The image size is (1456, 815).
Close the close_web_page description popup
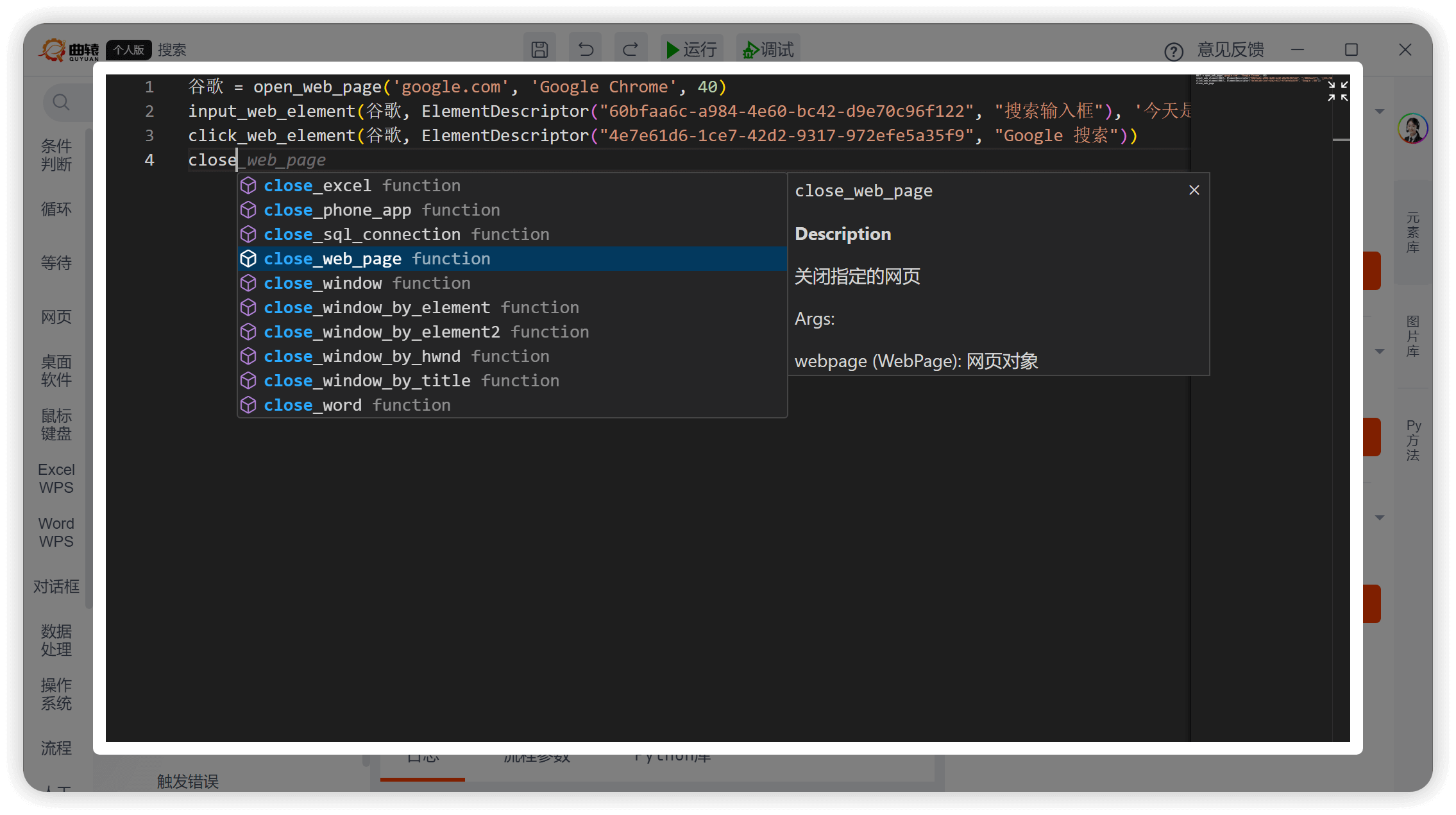[1194, 190]
